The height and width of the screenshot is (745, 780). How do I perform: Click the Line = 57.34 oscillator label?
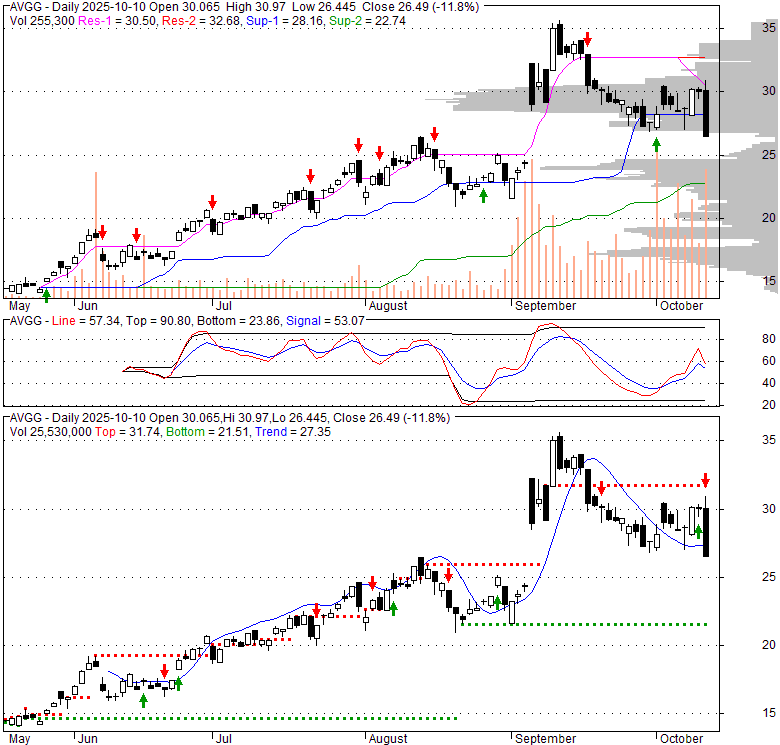[86, 321]
